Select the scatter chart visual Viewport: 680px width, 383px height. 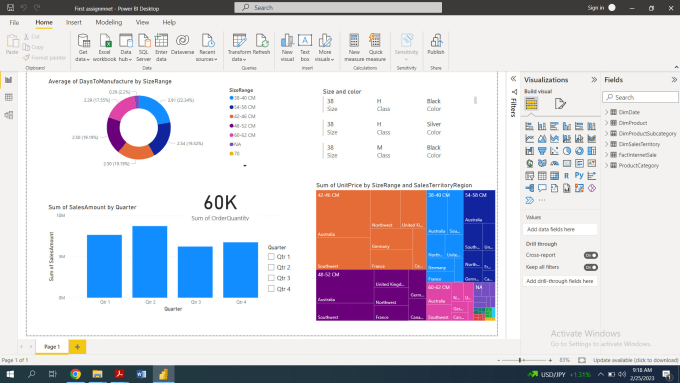[x=554, y=151]
